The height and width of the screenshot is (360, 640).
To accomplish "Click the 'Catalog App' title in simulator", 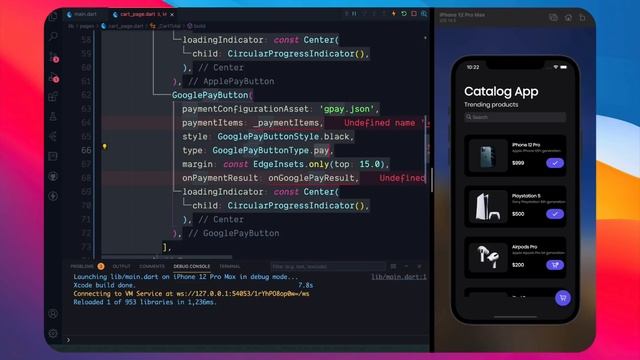I will tap(501, 91).
